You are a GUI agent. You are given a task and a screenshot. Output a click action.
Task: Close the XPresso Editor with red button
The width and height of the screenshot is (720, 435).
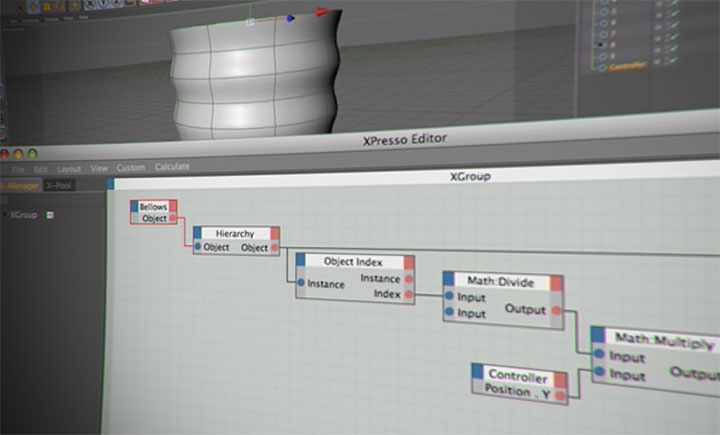(5, 154)
